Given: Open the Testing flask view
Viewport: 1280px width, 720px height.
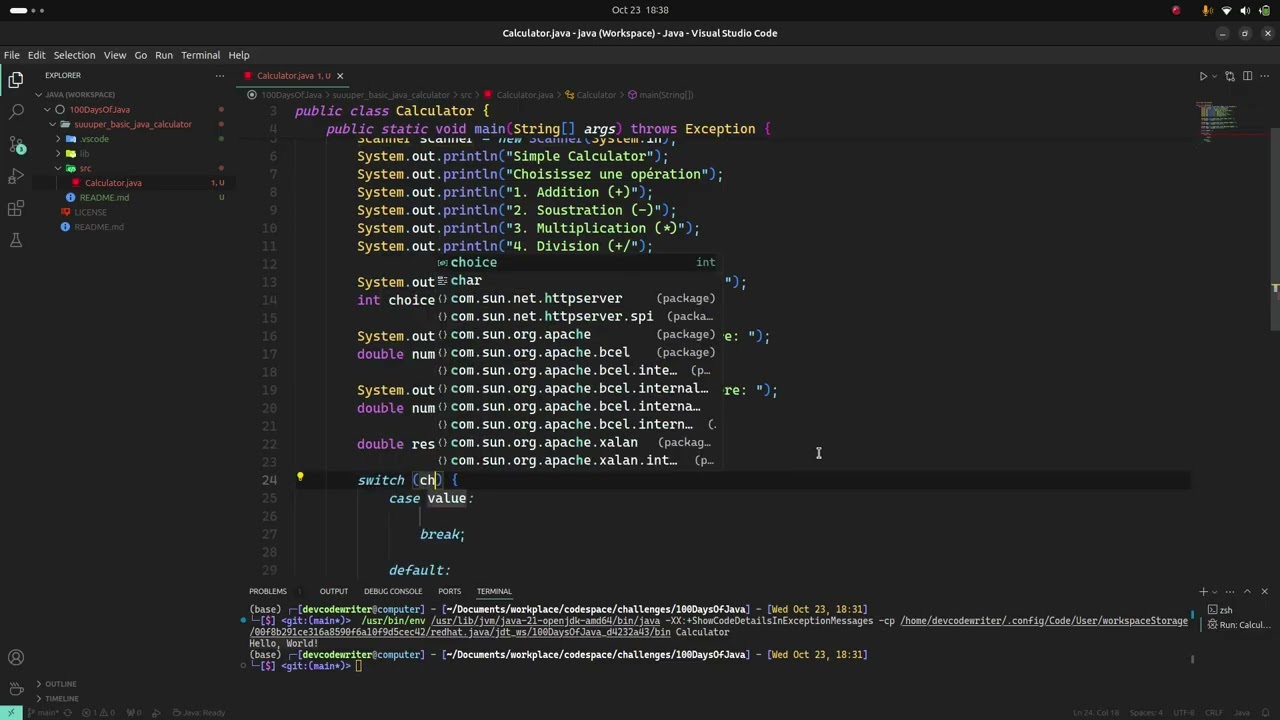Looking at the screenshot, I should click(16, 240).
